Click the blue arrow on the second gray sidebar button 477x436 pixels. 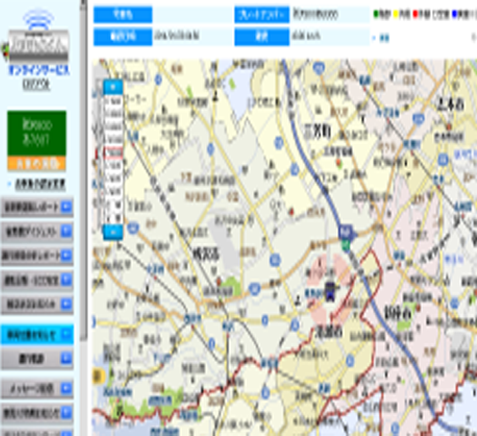coord(66,231)
